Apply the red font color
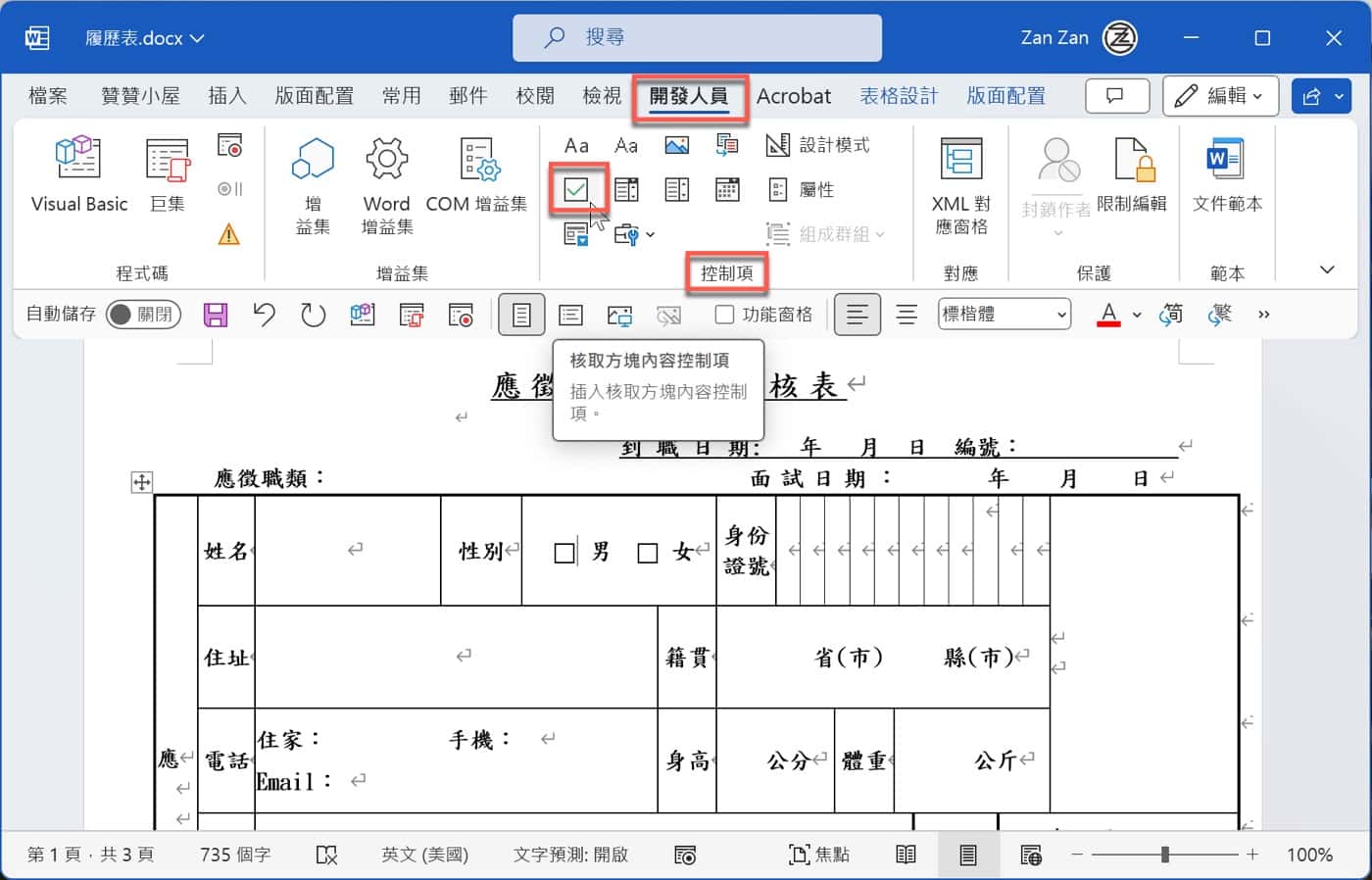Viewport: 1372px width, 880px height. [1108, 315]
